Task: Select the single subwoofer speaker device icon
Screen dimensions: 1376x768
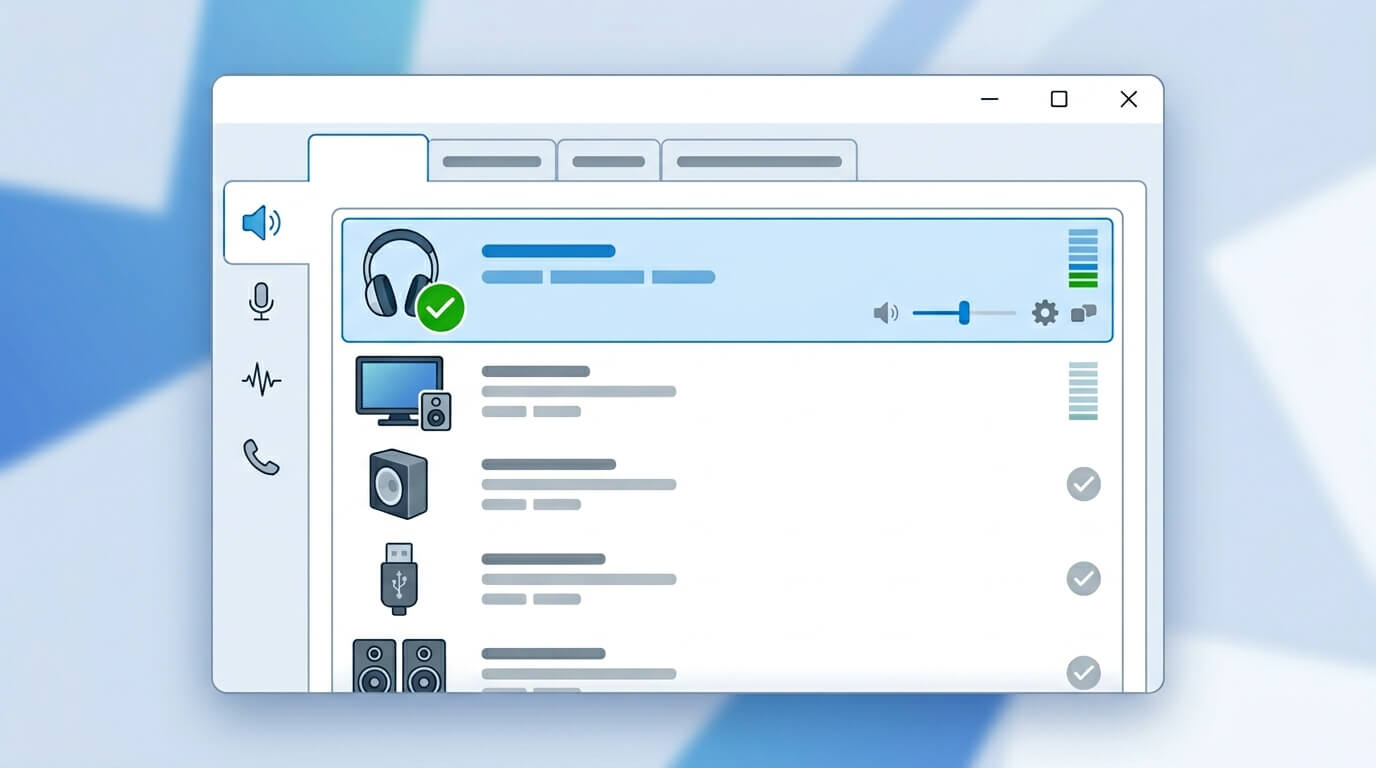Action: [398, 484]
